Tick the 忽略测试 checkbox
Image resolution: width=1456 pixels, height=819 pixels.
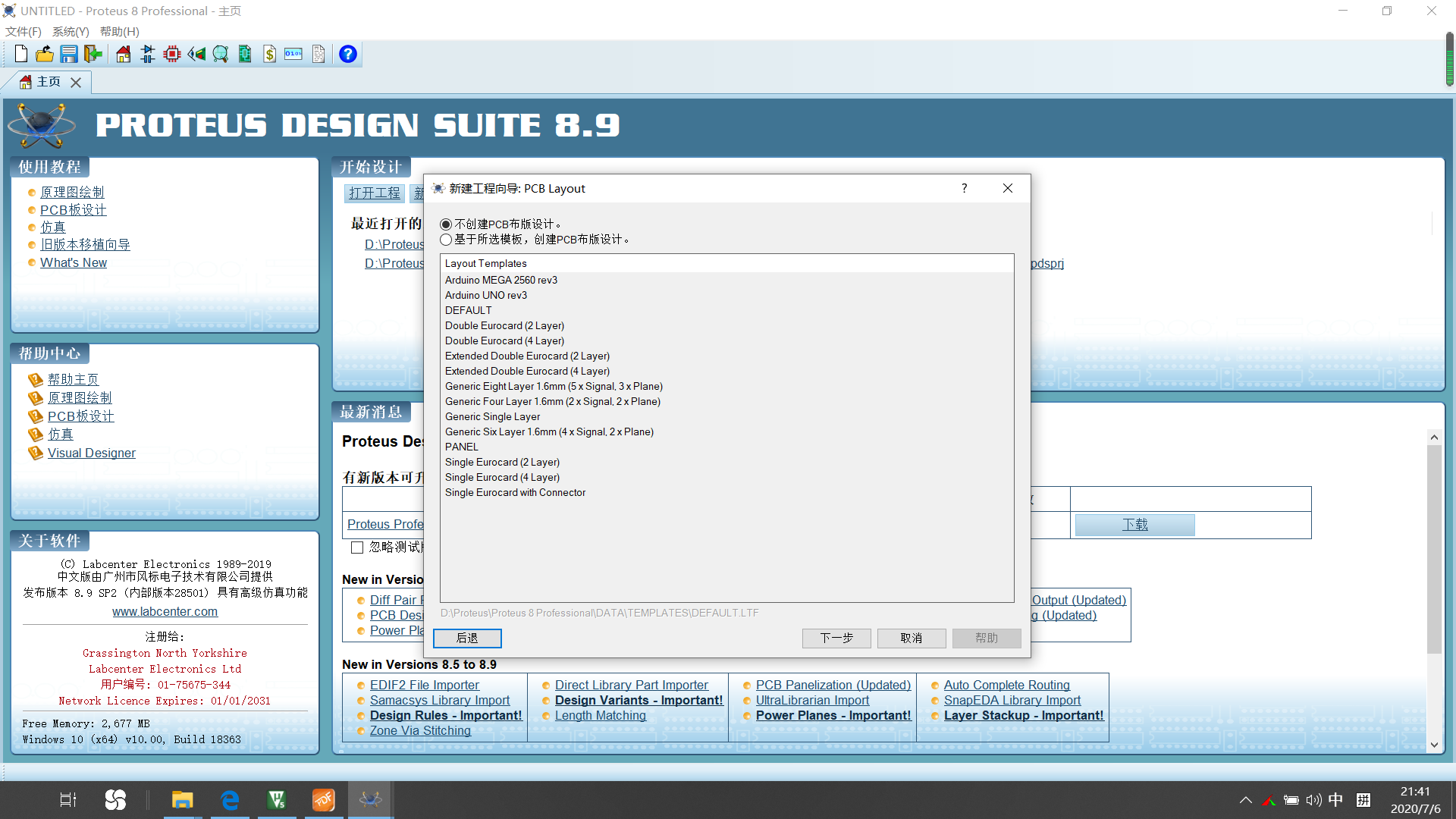pos(357,548)
